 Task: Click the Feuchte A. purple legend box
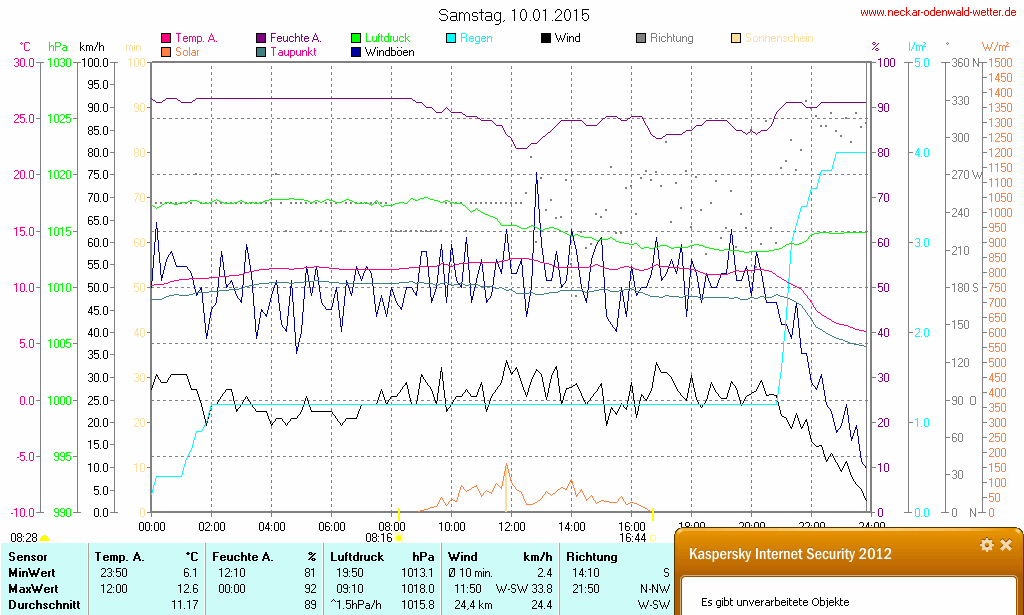point(261,38)
